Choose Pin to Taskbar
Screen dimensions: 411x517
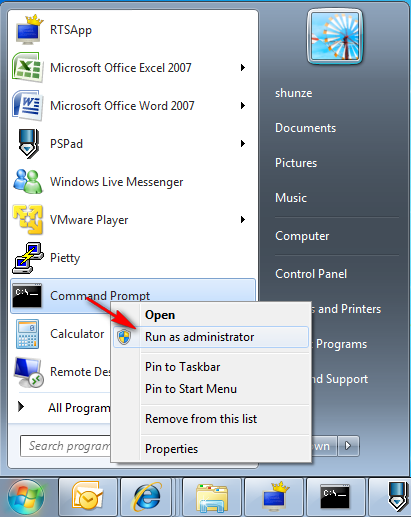[183, 367]
